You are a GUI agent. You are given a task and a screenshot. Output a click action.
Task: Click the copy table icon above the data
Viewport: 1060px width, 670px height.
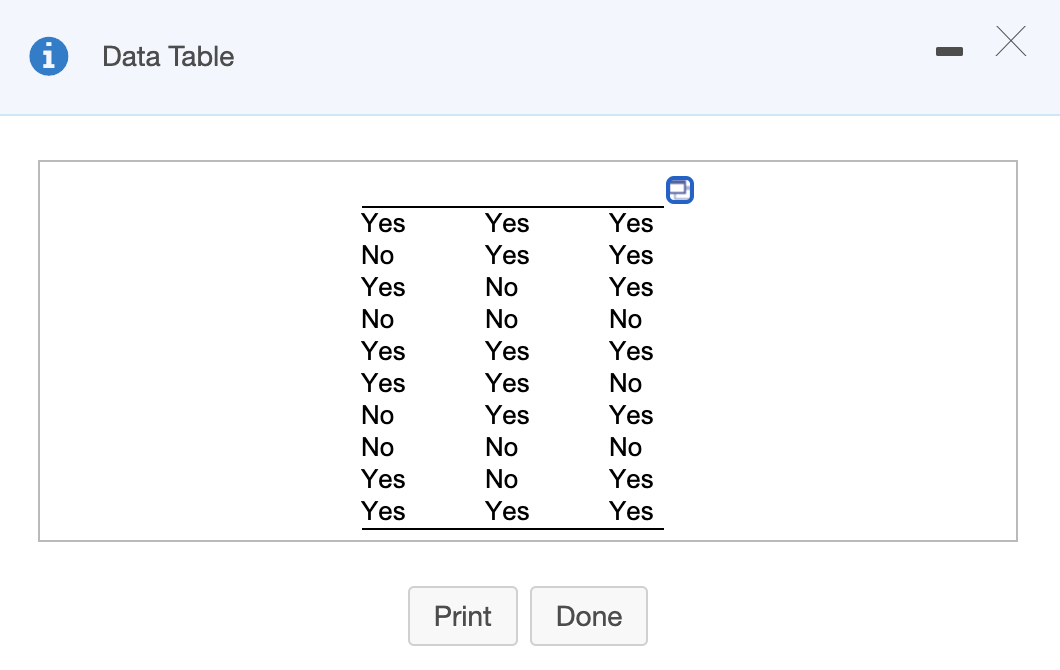679,189
